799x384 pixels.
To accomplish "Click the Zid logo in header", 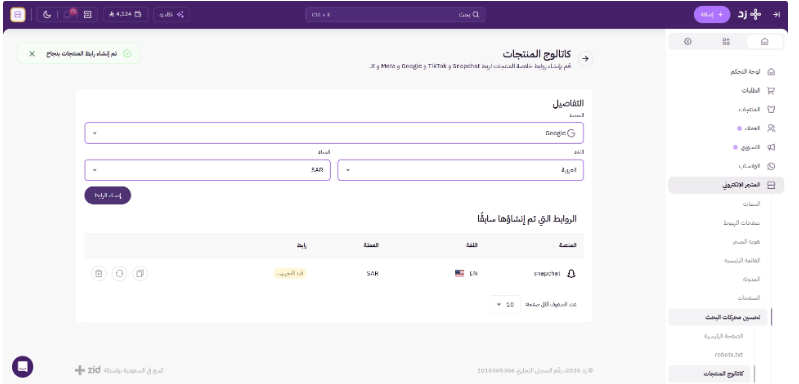I will (750, 15).
